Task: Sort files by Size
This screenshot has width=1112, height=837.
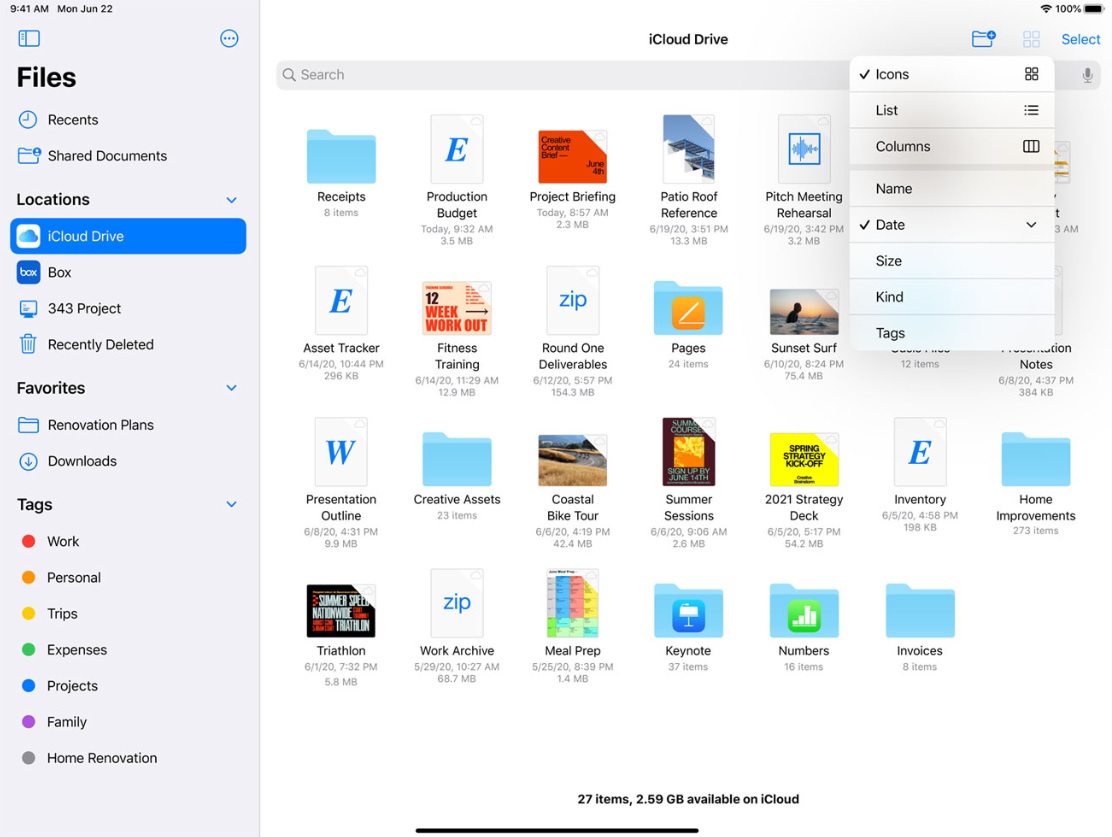Action: [x=951, y=261]
